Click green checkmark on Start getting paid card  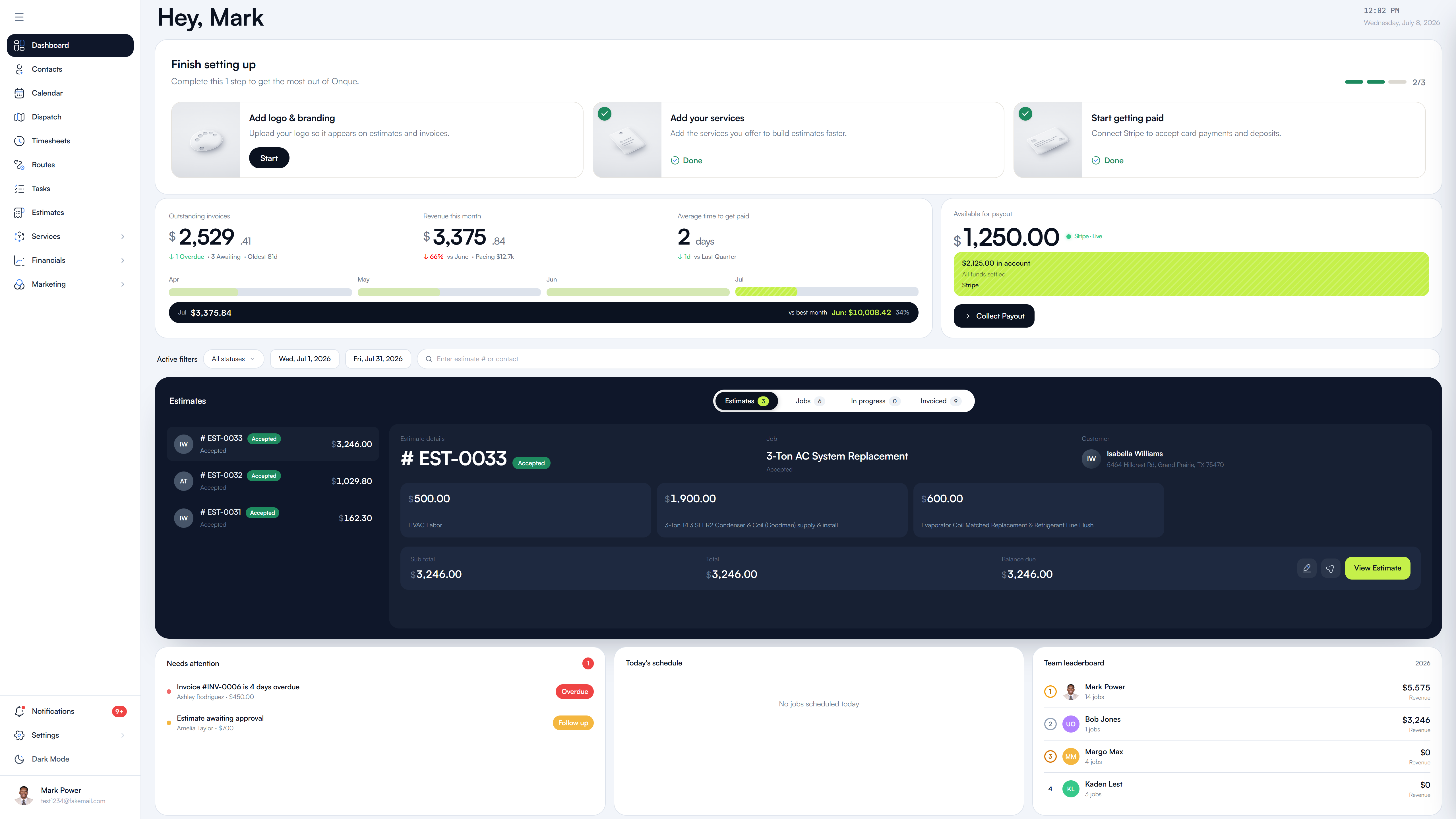1025,114
